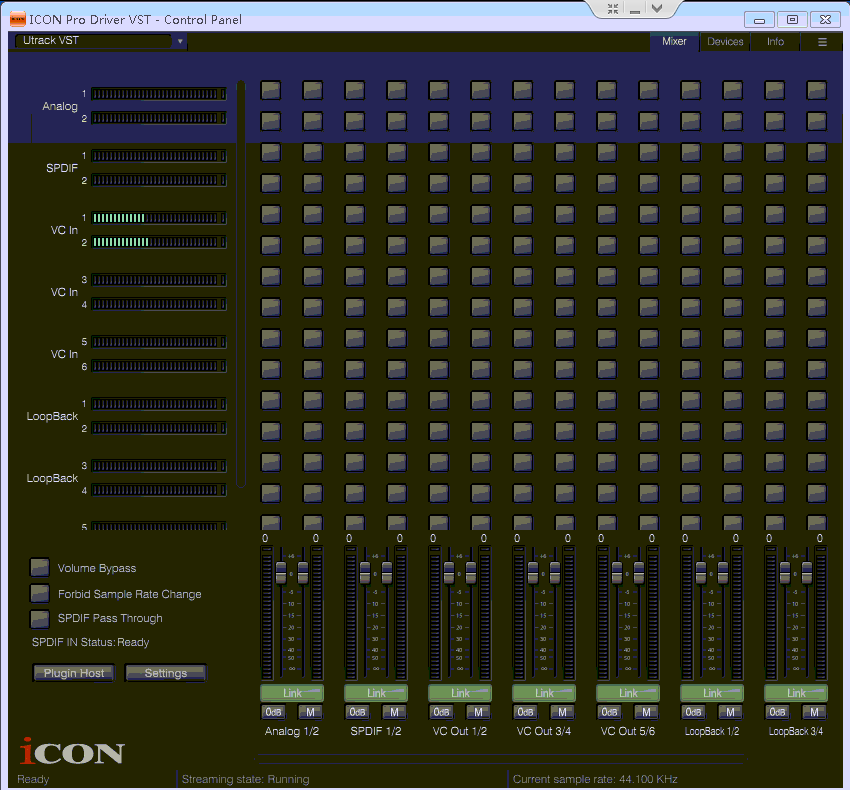850x790 pixels.
Task: Enable Forbid Sample Rate Change checkbox
Action: 40,593
